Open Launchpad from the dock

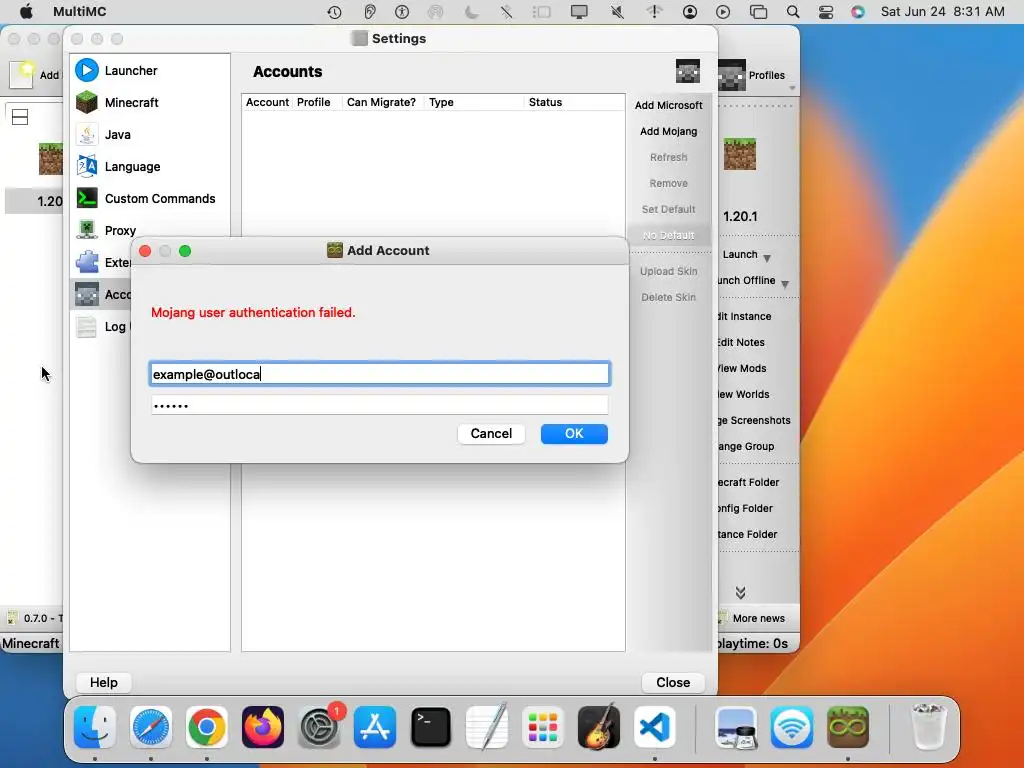click(x=543, y=727)
